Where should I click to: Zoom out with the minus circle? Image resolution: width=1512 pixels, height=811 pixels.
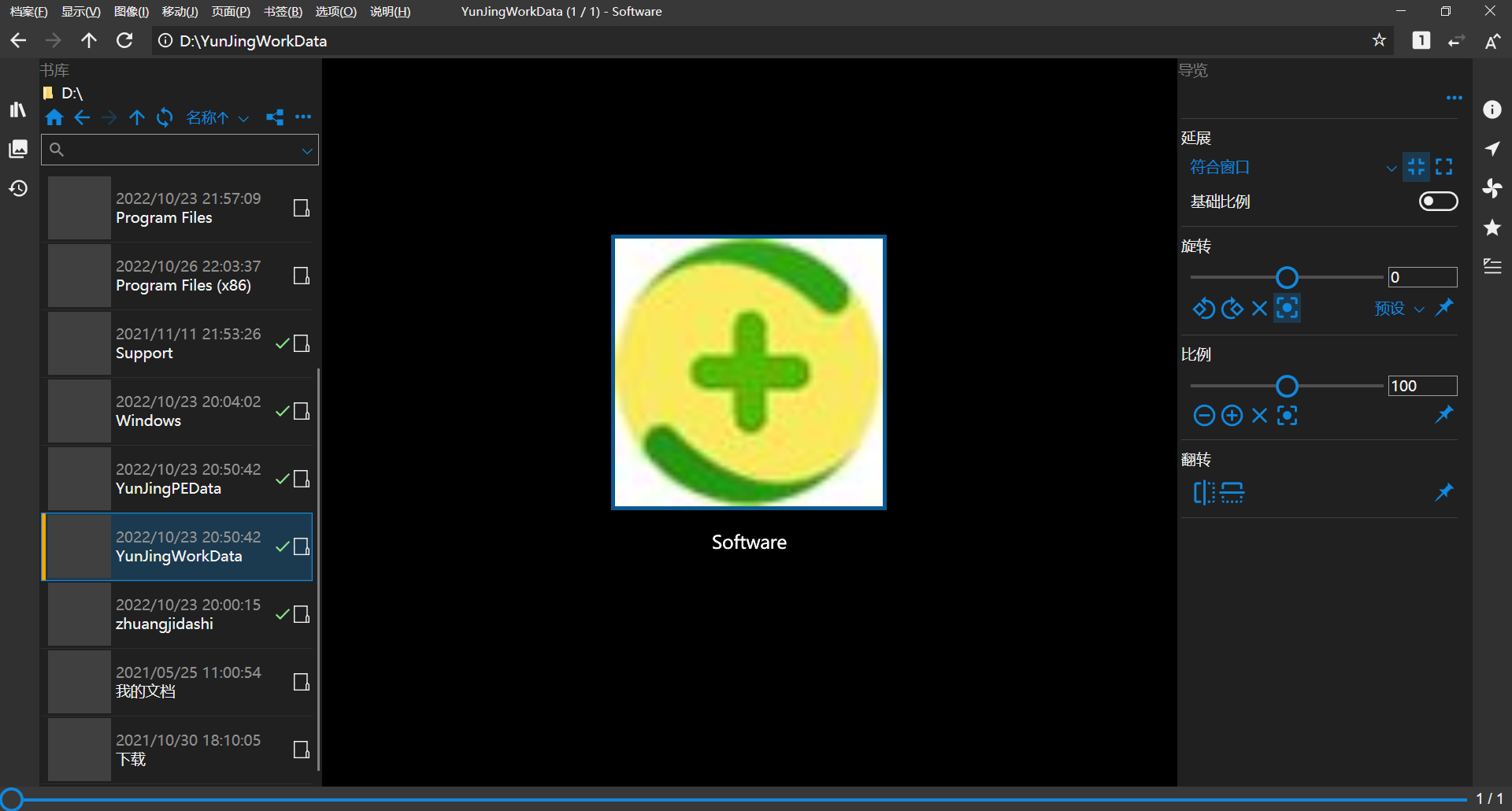tap(1203, 416)
